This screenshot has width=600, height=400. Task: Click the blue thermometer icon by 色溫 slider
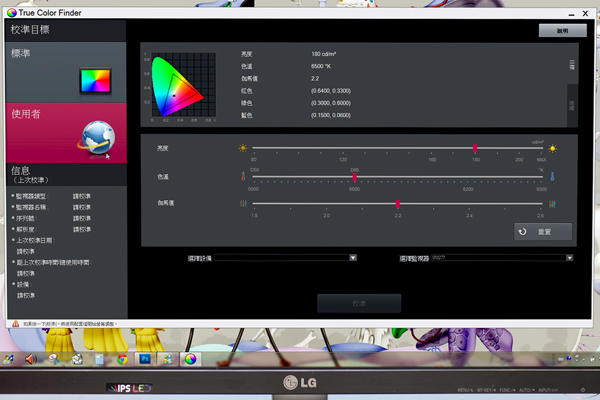click(552, 176)
